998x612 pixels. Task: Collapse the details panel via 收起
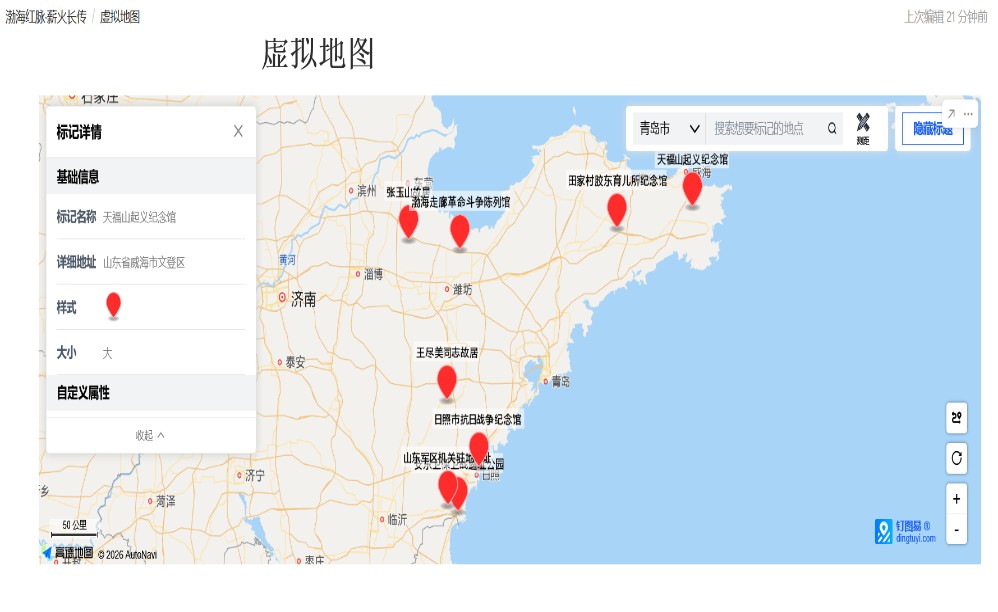coord(150,435)
